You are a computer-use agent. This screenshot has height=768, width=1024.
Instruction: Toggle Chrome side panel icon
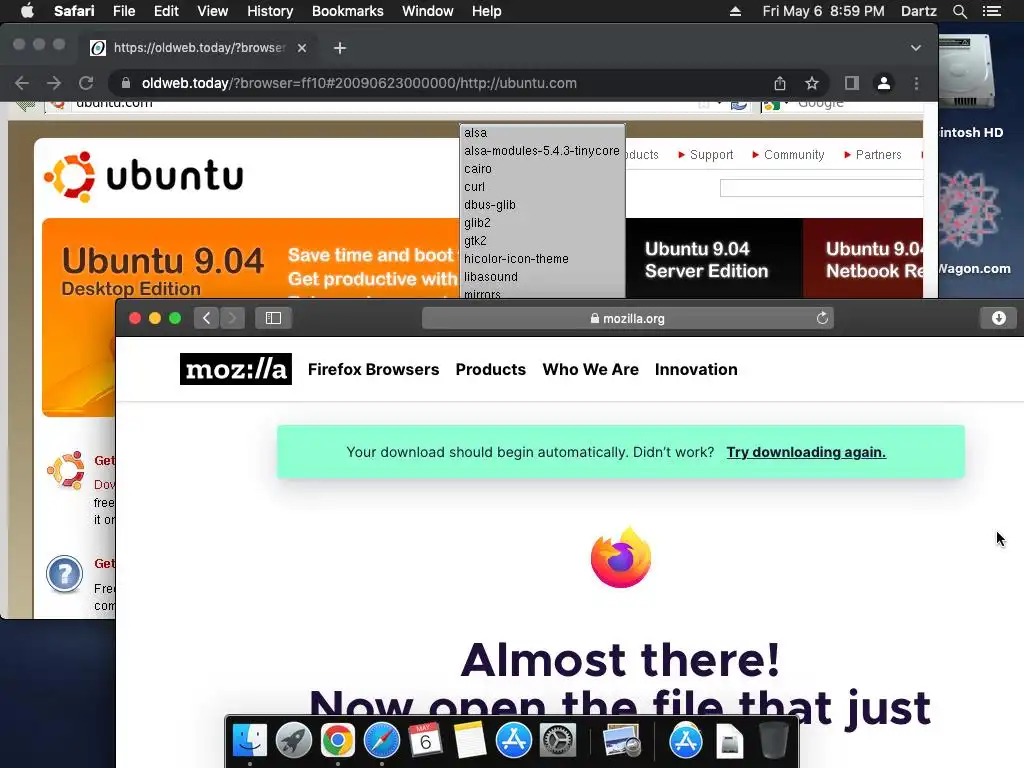click(x=852, y=83)
